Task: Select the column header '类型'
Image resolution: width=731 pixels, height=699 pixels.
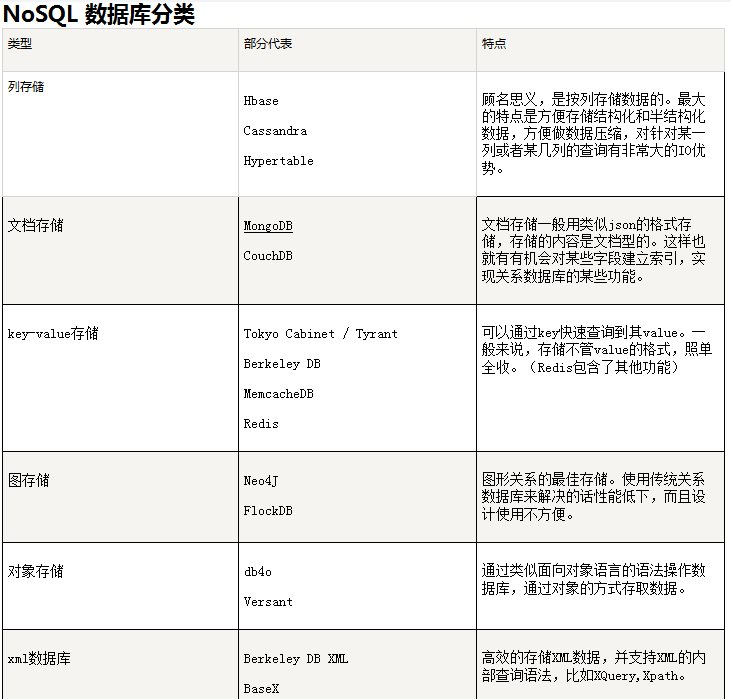Action: (20, 44)
